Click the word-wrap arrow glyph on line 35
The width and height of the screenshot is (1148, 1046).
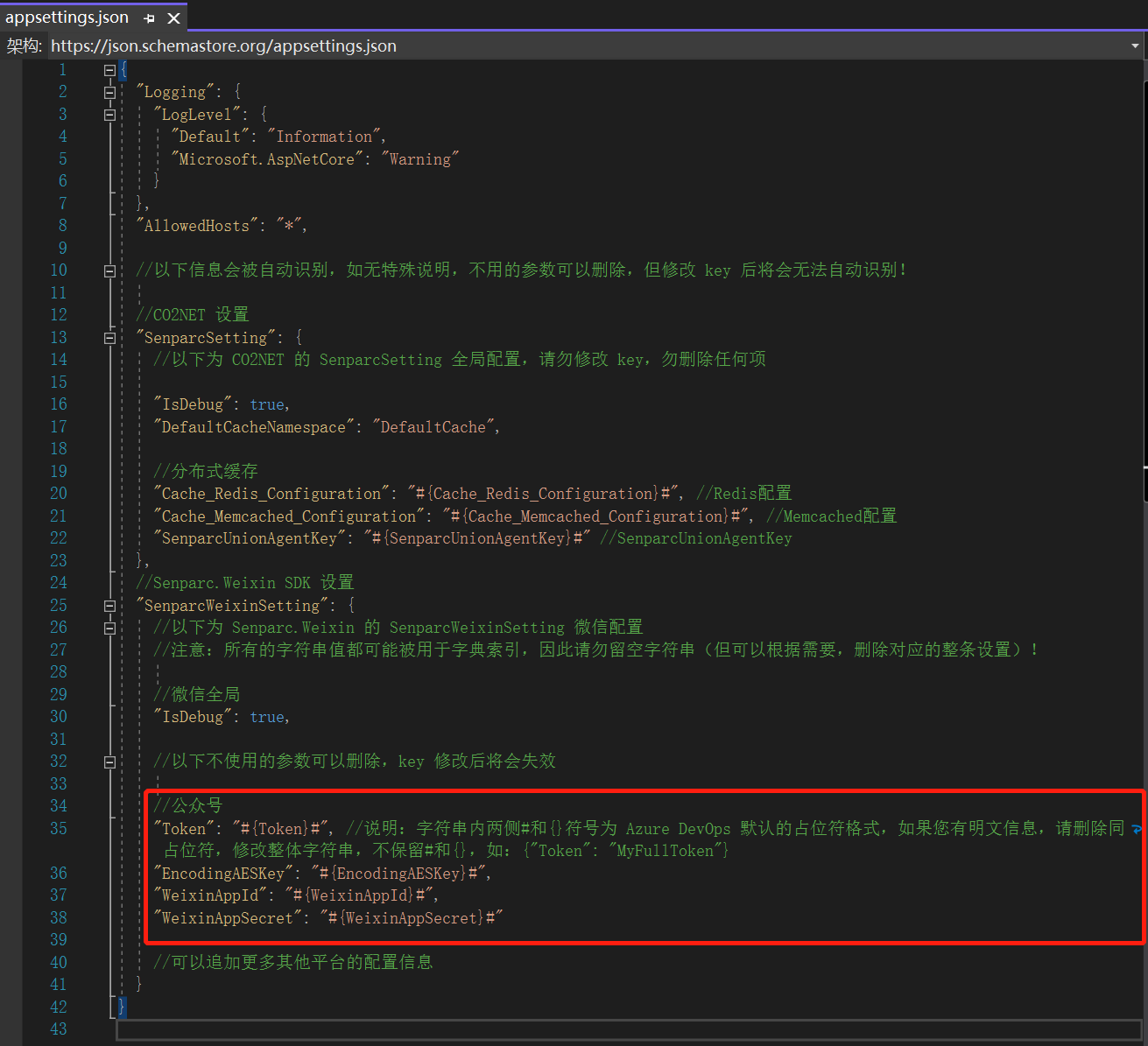pos(1137,829)
